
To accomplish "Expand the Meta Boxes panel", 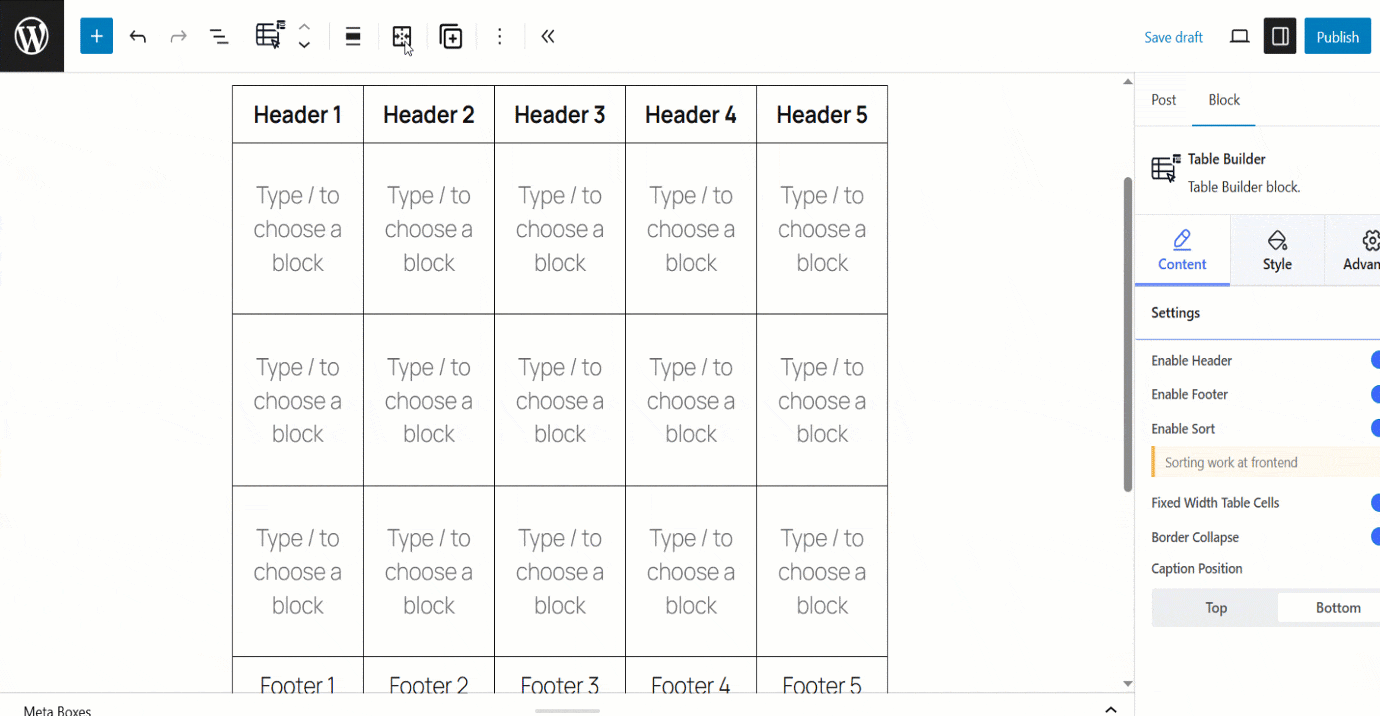I will 1110,708.
